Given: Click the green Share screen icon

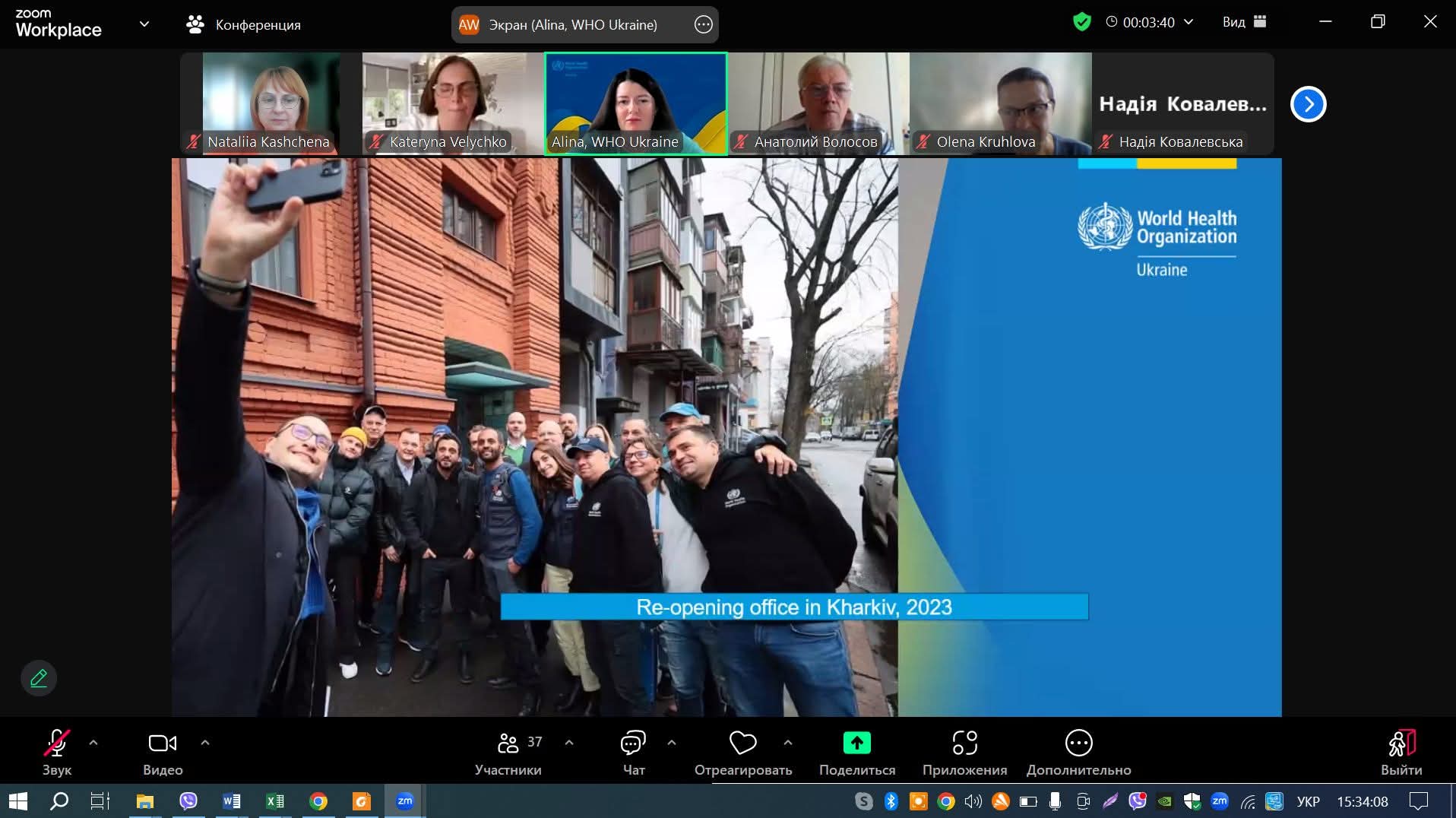Looking at the screenshot, I should coord(856,743).
